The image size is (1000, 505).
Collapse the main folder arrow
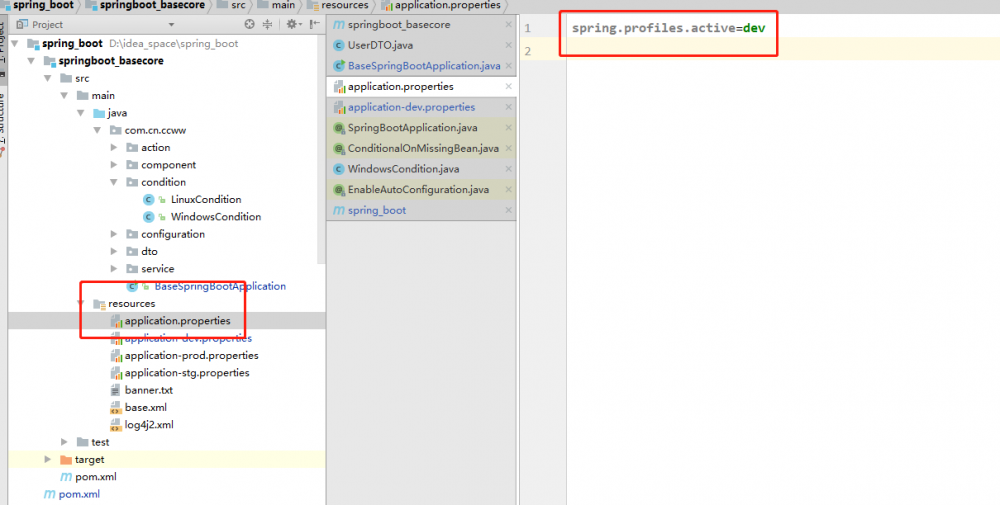[64, 96]
